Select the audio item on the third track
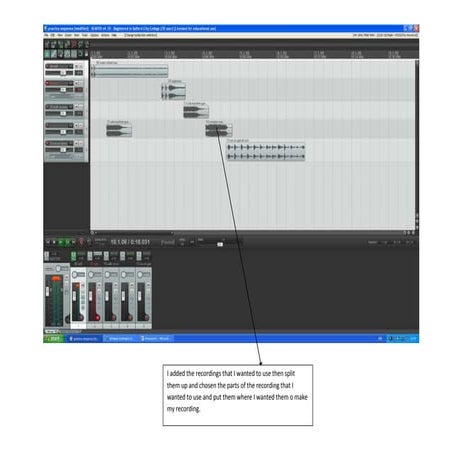453x453 pixels. tap(196, 112)
